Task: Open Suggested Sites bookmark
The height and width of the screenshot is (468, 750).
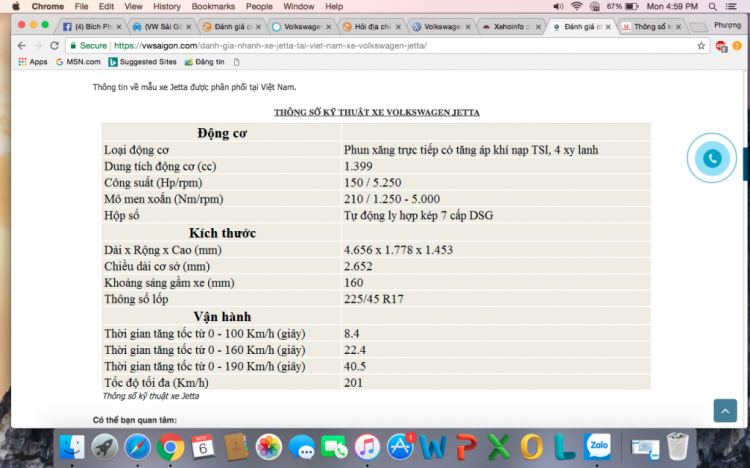Action: point(142,62)
